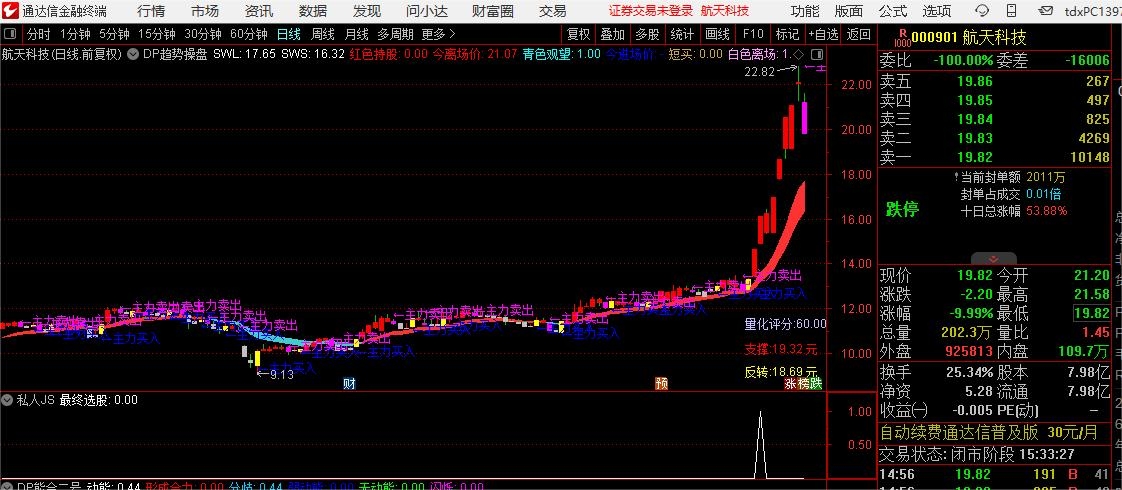Image resolution: width=1122 pixels, height=490 pixels.
Task: Click the 多股 multi-stock button
Action: [x=647, y=34]
